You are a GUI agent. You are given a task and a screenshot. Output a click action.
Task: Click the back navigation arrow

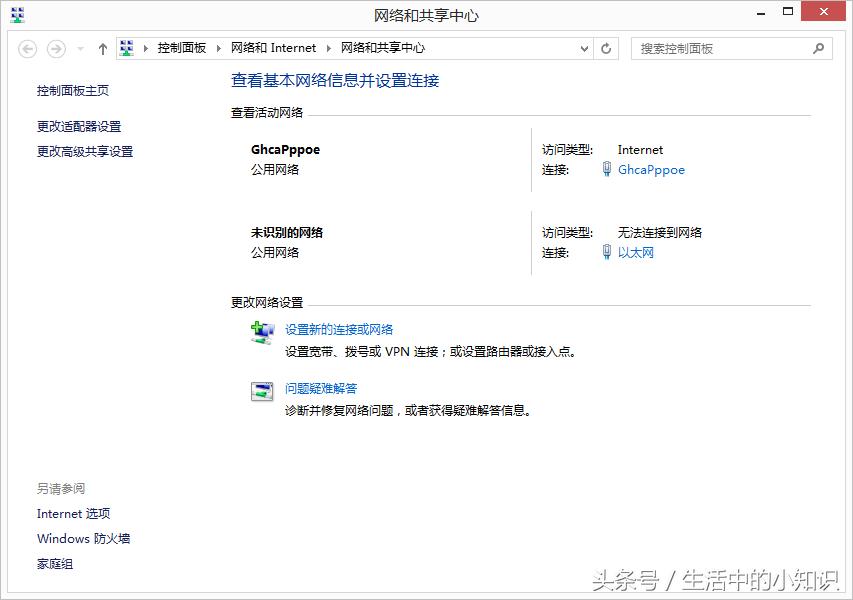(x=29, y=47)
